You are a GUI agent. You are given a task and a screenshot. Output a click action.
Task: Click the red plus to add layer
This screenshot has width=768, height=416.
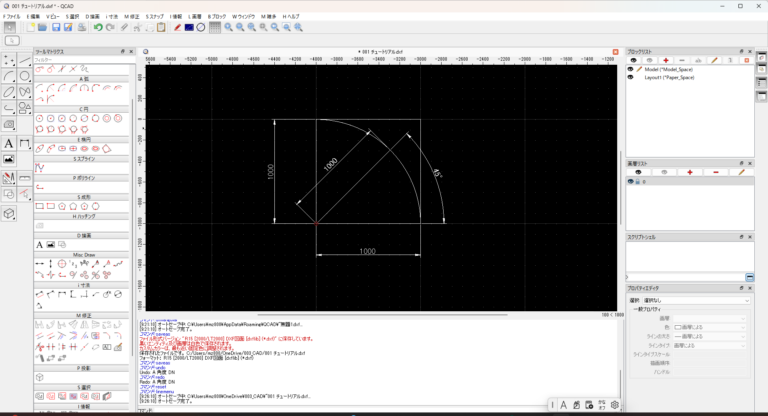pos(690,172)
